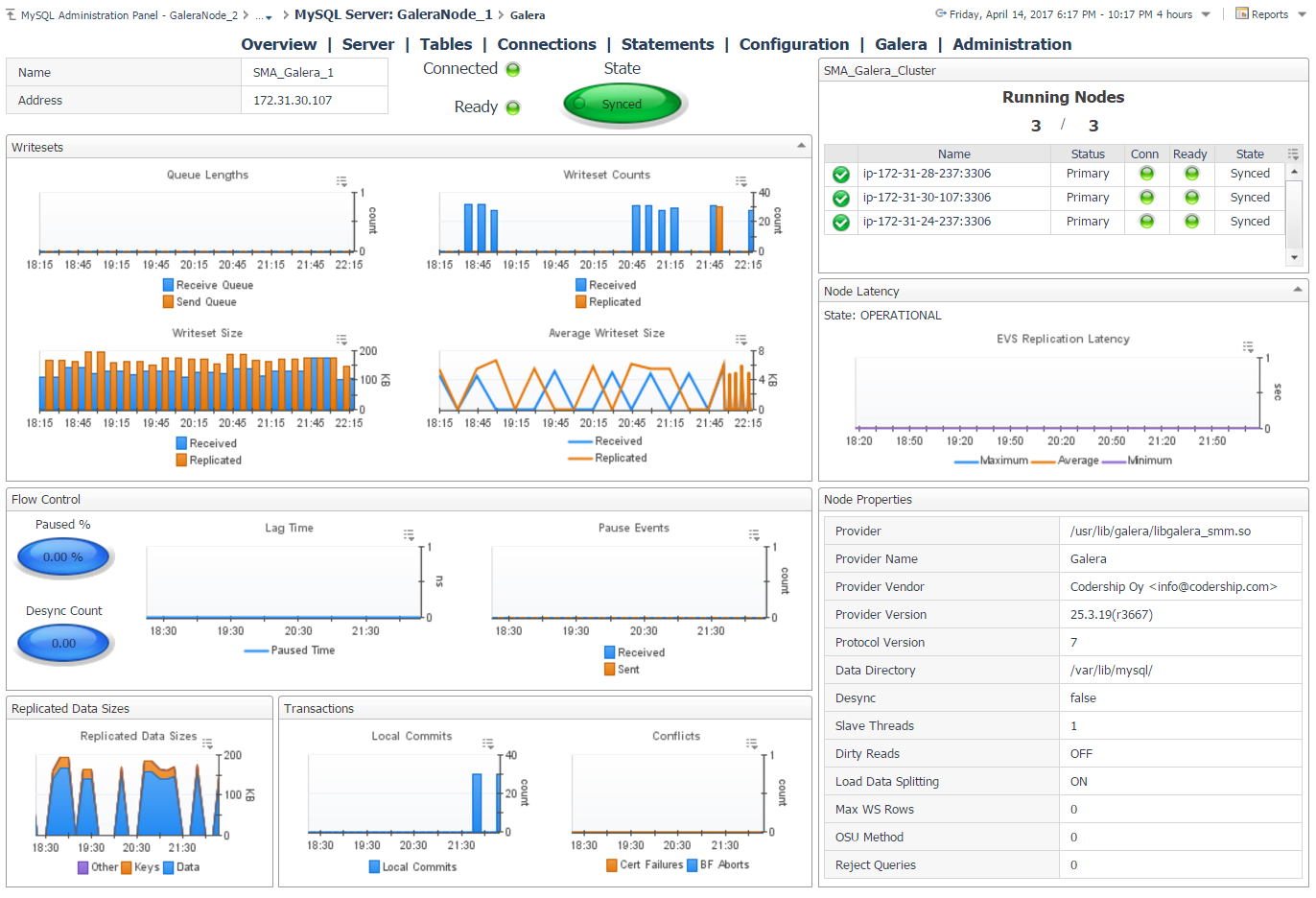Screen dimensions: 1316x898
Task: Click health check icon for ip-172-31-28-237:3306
Action: pyautogui.click(x=841, y=175)
